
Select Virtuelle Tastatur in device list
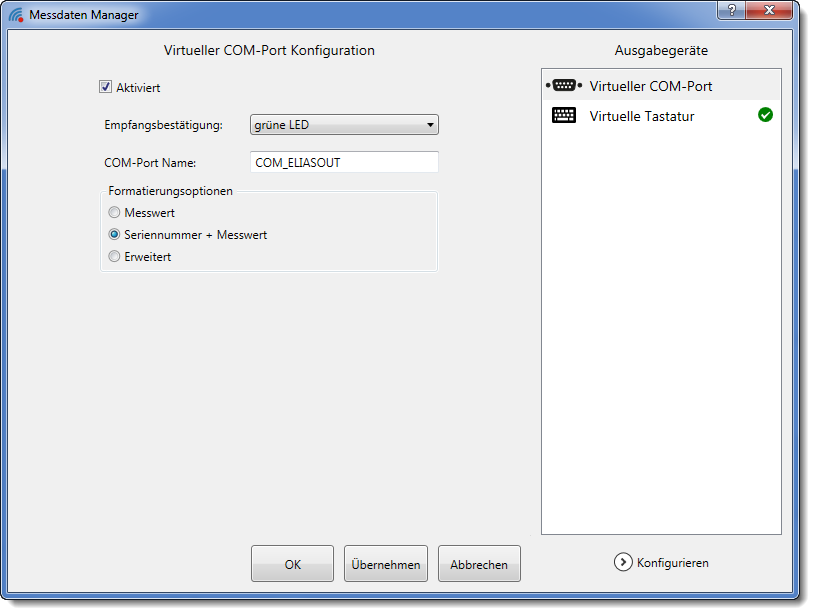point(661,115)
